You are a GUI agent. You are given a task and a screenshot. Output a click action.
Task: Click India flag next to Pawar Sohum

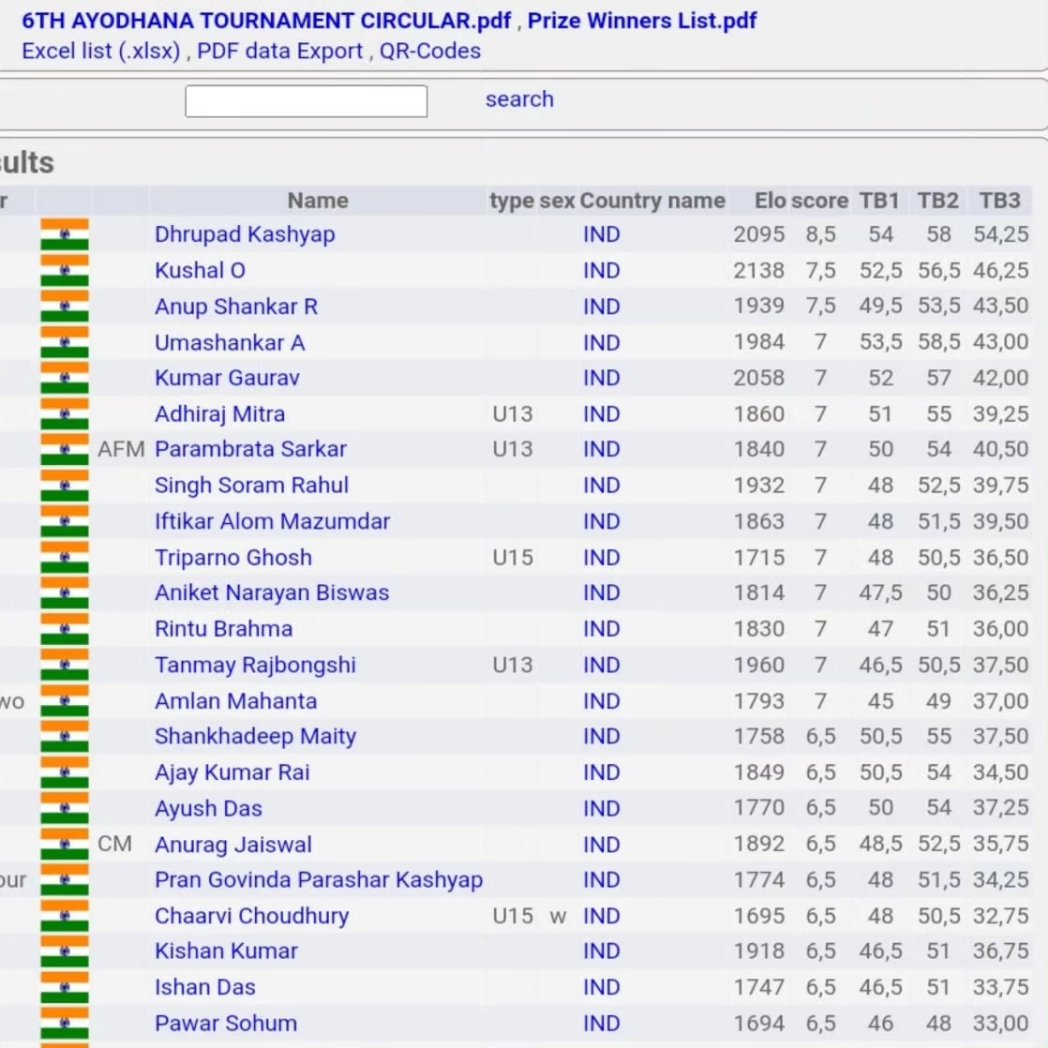click(64, 1023)
